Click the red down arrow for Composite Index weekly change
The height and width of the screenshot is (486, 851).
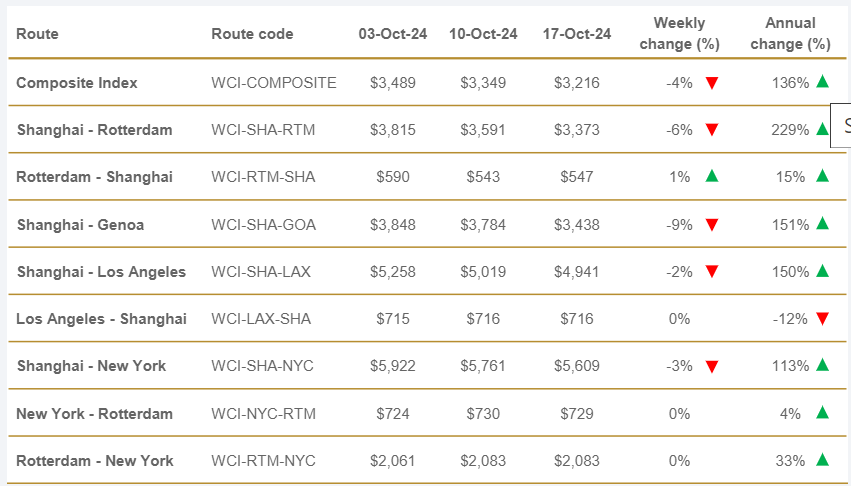pyautogui.click(x=712, y=83)
